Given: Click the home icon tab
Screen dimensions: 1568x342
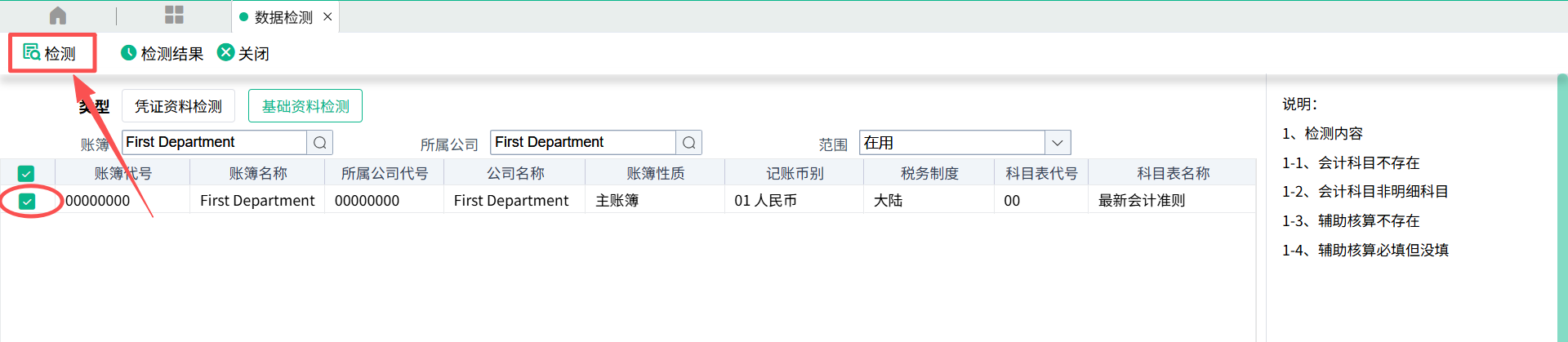Looking at the screenshot, I should click(x=58, y=16).
